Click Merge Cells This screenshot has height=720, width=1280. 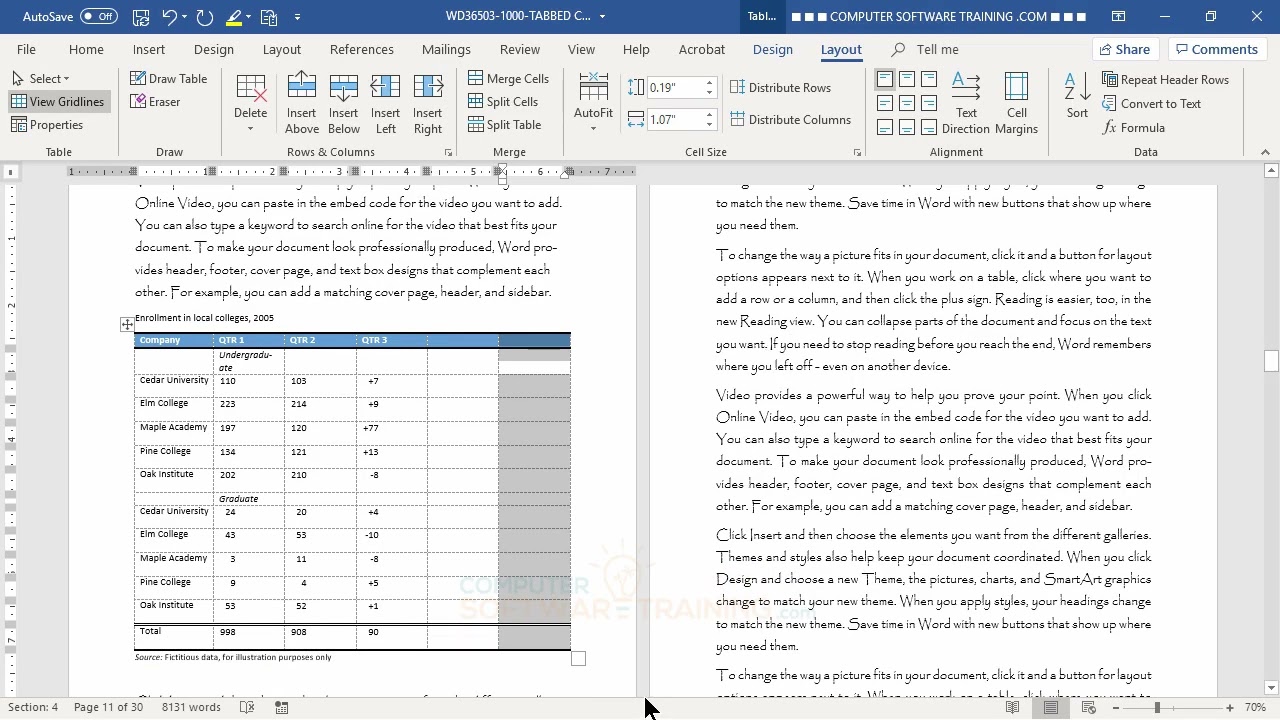tap(508, 79)
